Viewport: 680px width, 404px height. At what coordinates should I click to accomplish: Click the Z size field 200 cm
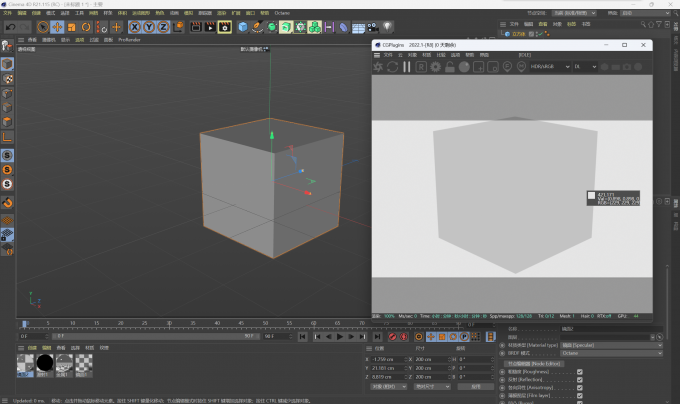432,377
